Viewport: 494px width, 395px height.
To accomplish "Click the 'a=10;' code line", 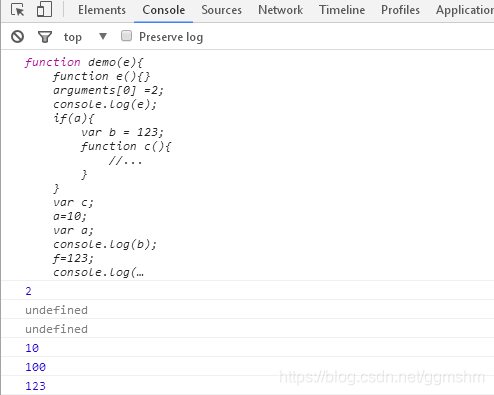I will (x=70, y=216).
